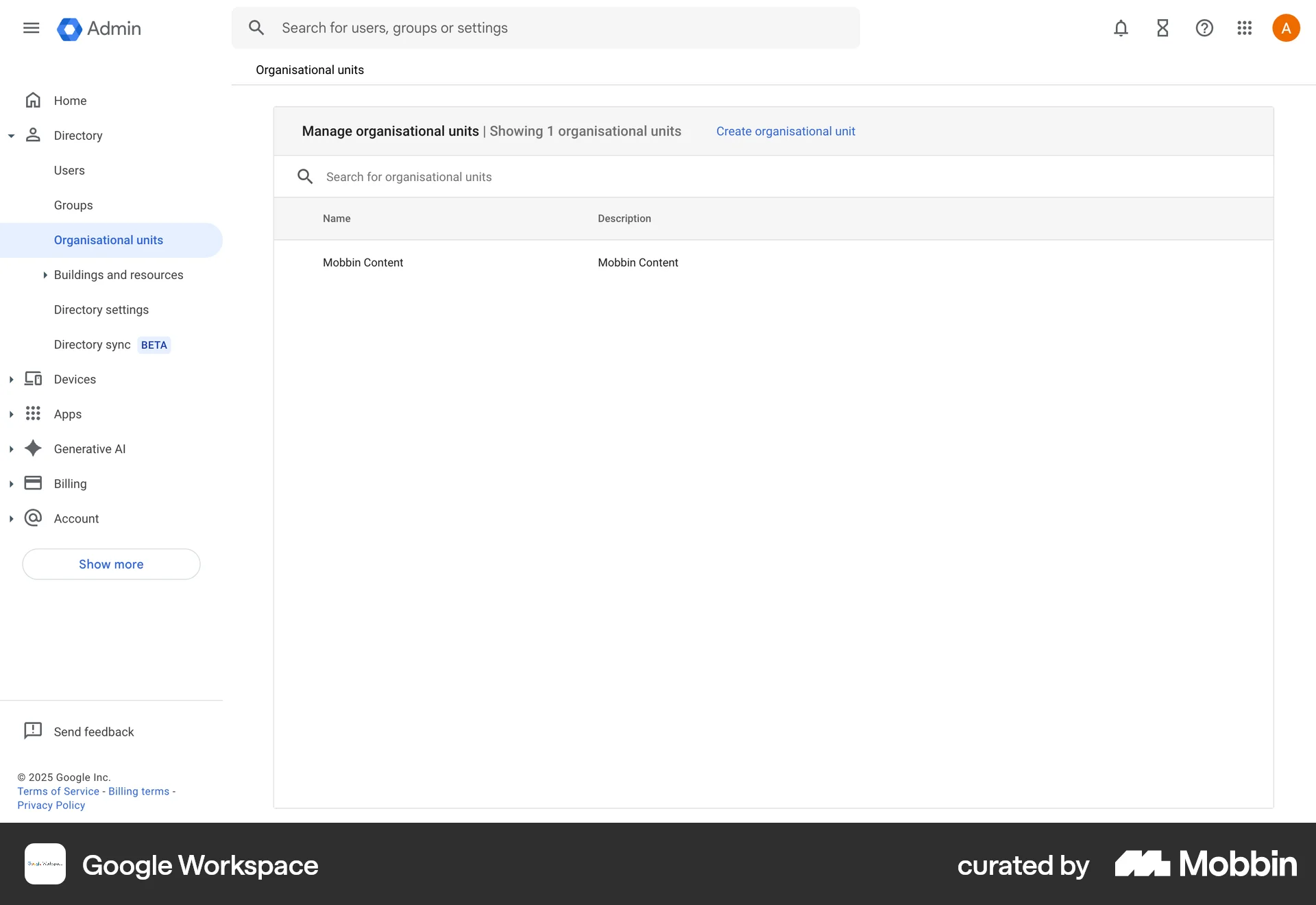Image resolution: width=1316 pixels, height=905 pixels.
Task: Click the Apps grid icon in sidebar
Action: click(33, 413)
